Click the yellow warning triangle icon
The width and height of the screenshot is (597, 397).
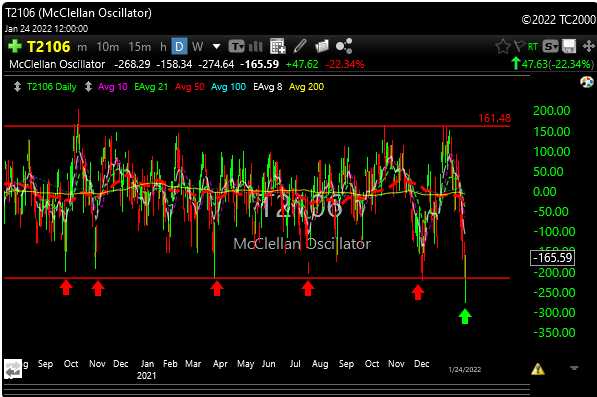click(x=538, y=369)
